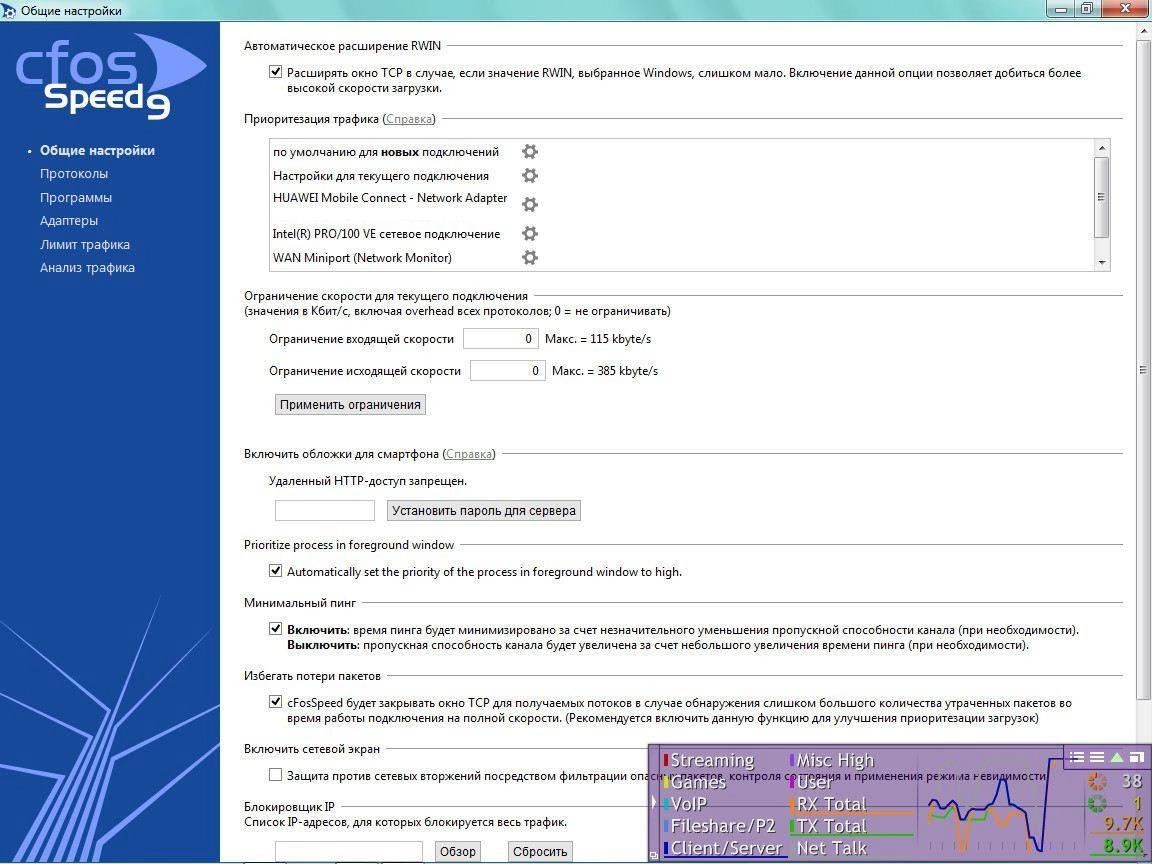Viewport: 1152px width, 864px height.
Task: Open Справка link next to Приоритезация трафика
Action: tap(409, 119)
